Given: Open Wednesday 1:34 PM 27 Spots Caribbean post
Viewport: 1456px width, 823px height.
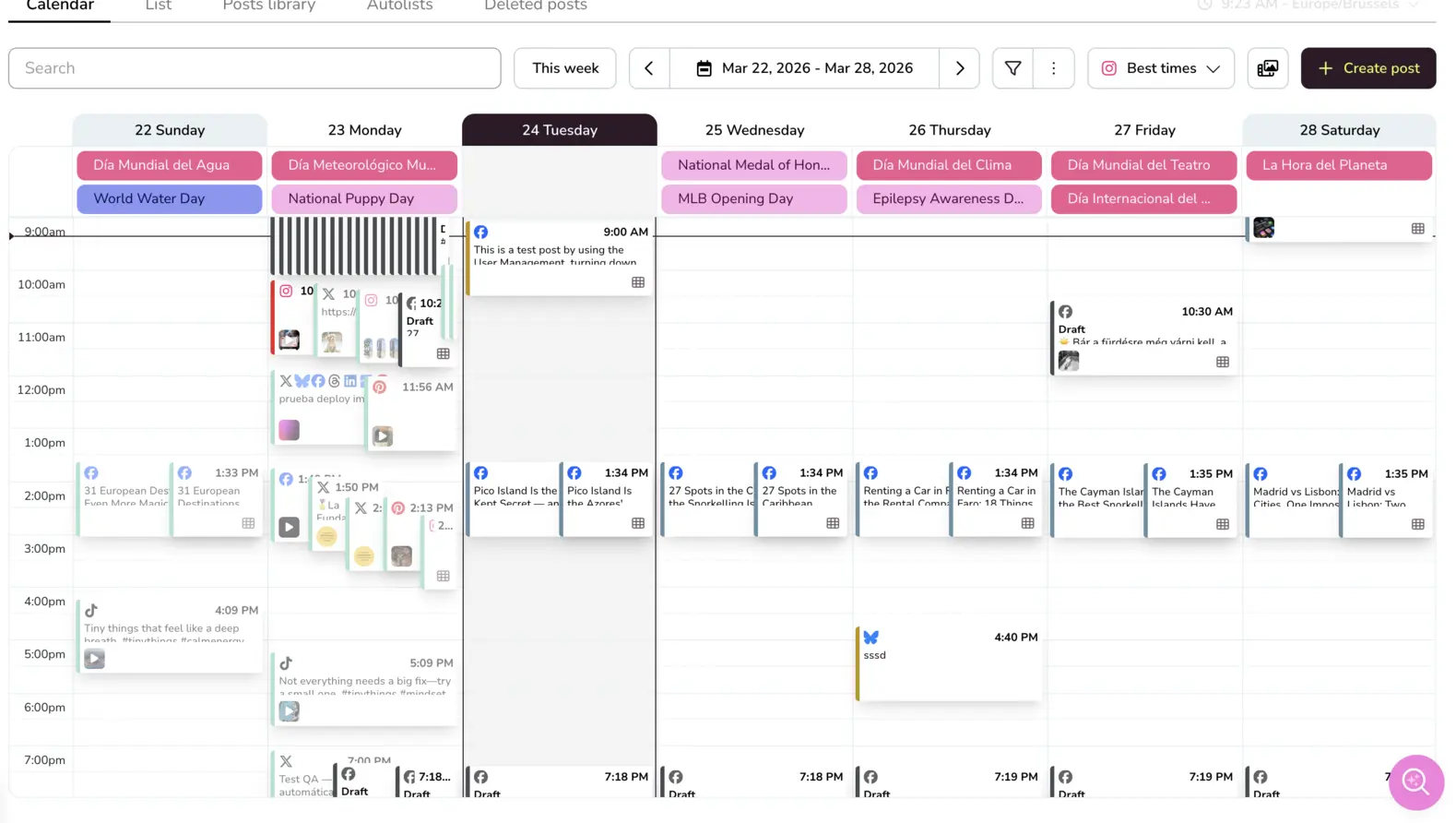Looking at the screenshot, I should tap(801, 498).
